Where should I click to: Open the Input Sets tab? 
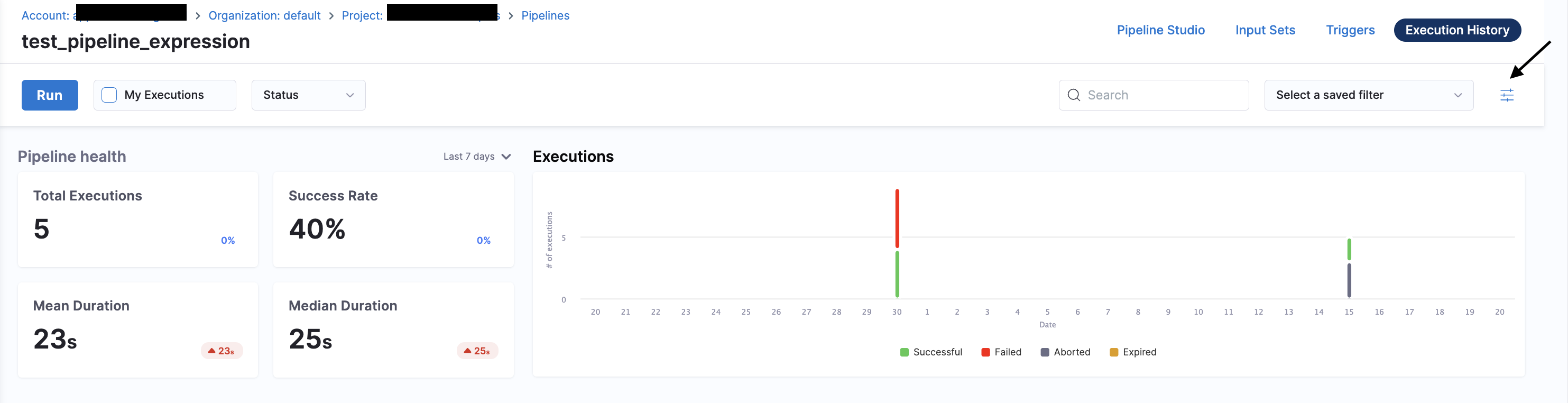(x=1265, y=30)
